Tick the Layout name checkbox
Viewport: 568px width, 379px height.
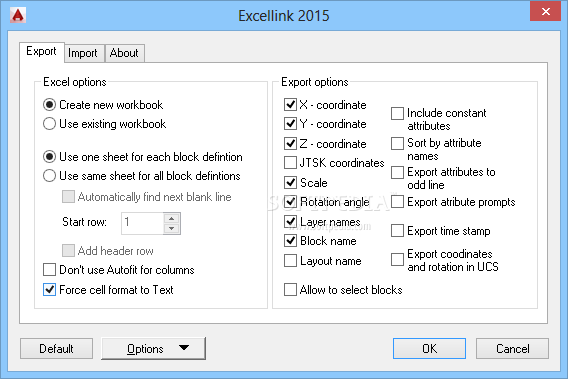(291, 261)
